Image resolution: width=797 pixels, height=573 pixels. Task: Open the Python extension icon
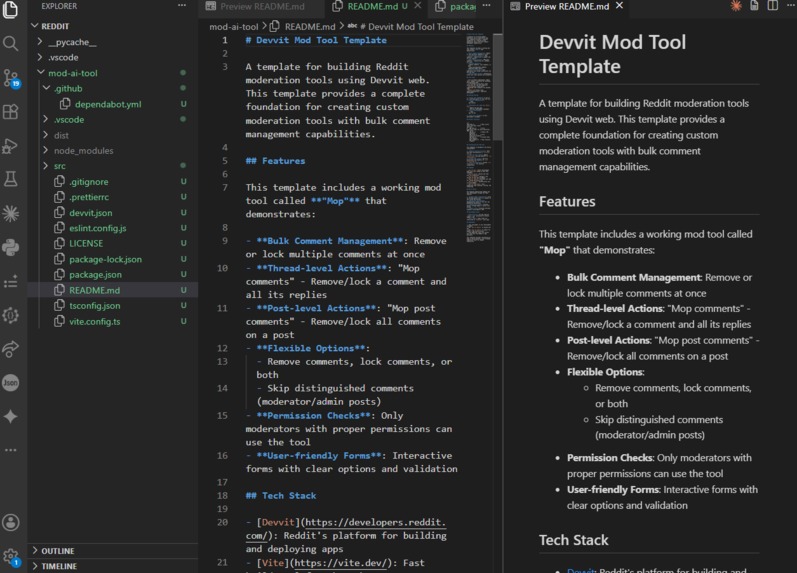click(11, 248)
